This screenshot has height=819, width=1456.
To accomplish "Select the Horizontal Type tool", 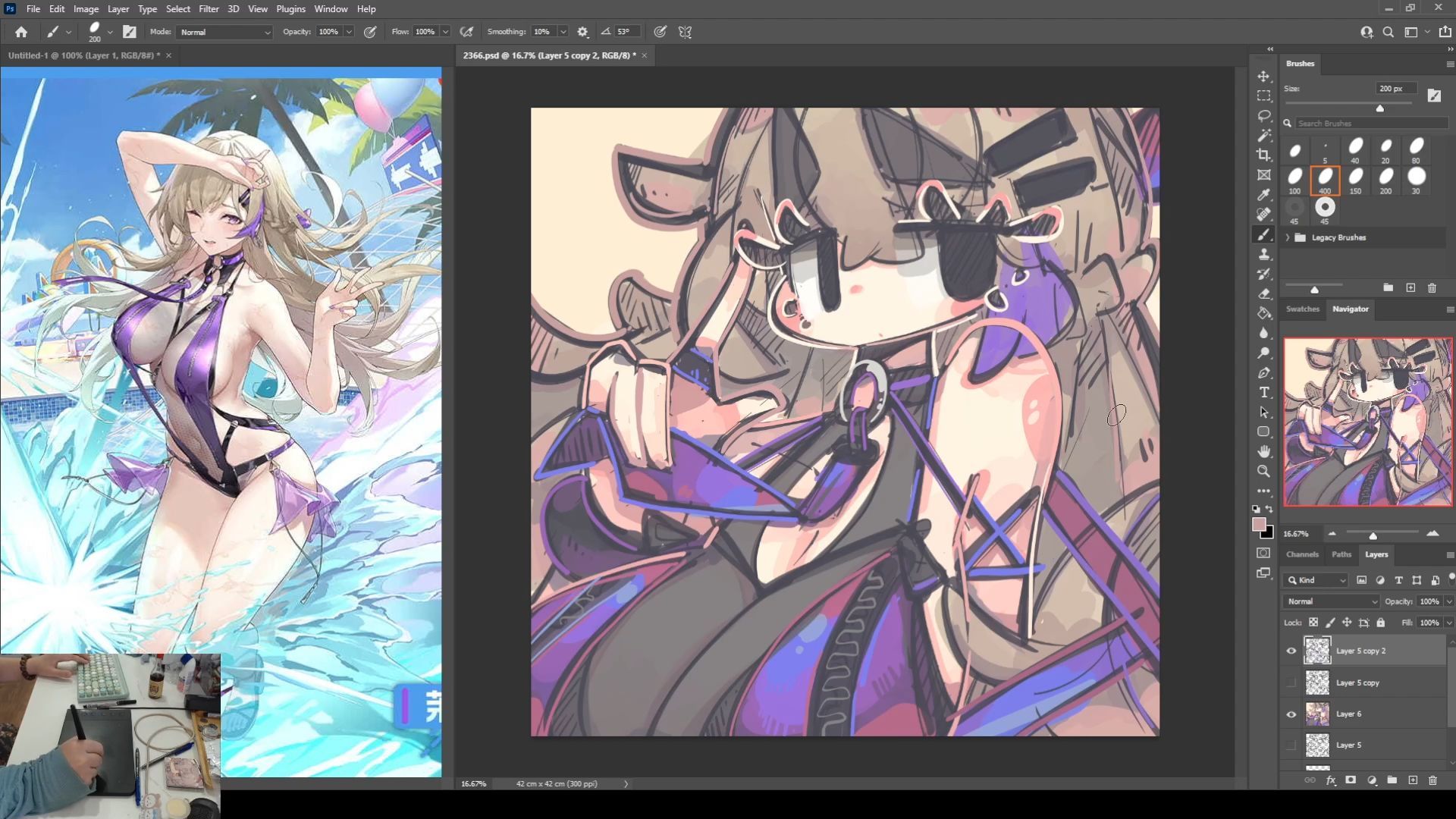I will 1263,393.
